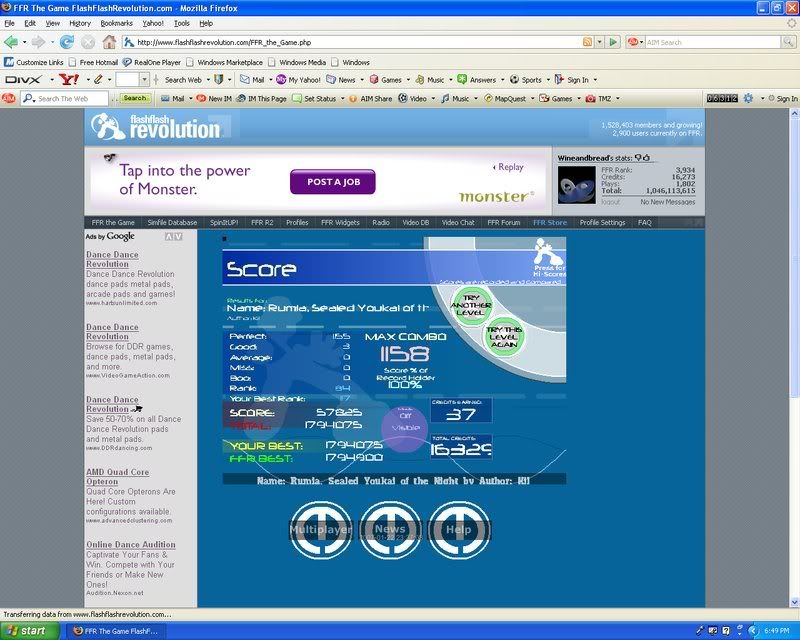
Task: Open the Bookmarks menu
Action: (116, 22)
